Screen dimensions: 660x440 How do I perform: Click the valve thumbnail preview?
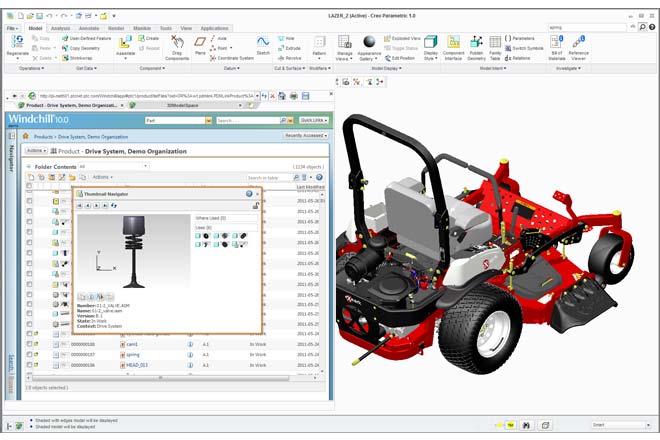tap(134, 252)
